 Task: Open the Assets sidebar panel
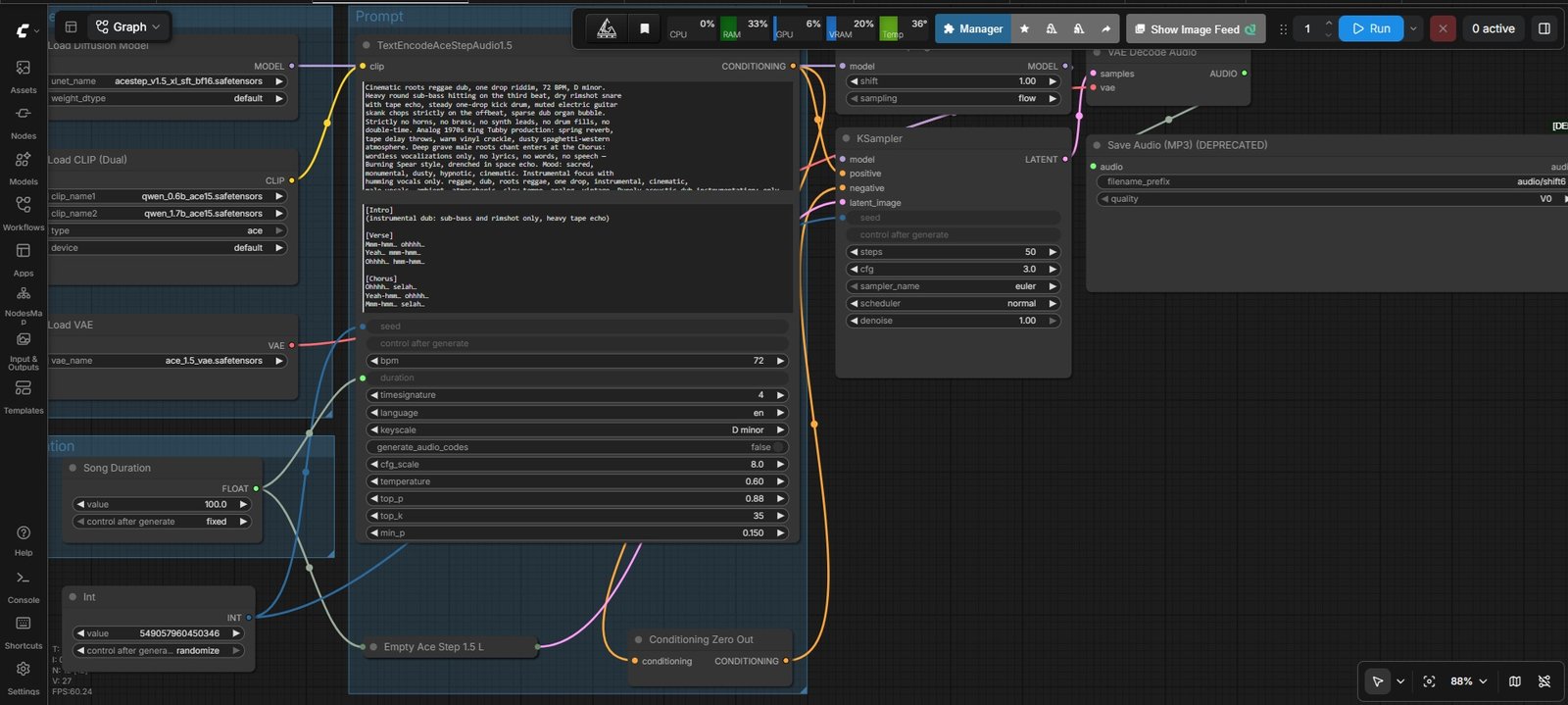(24, 76)
